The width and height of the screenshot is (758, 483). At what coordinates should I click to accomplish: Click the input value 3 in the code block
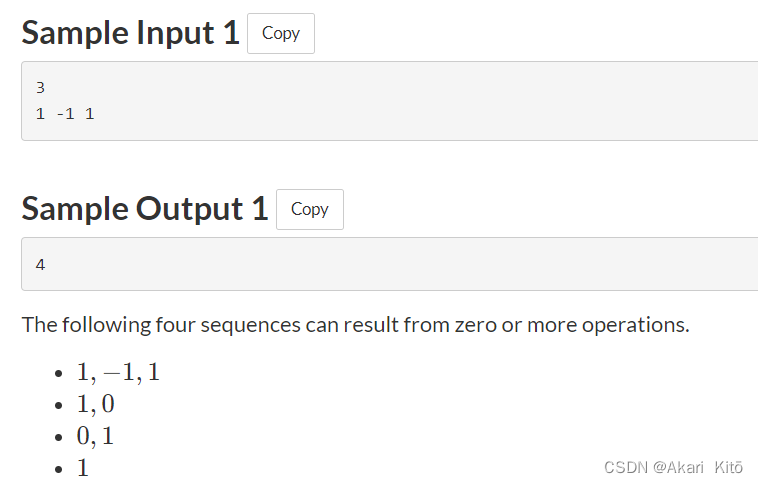click(40, 88)
